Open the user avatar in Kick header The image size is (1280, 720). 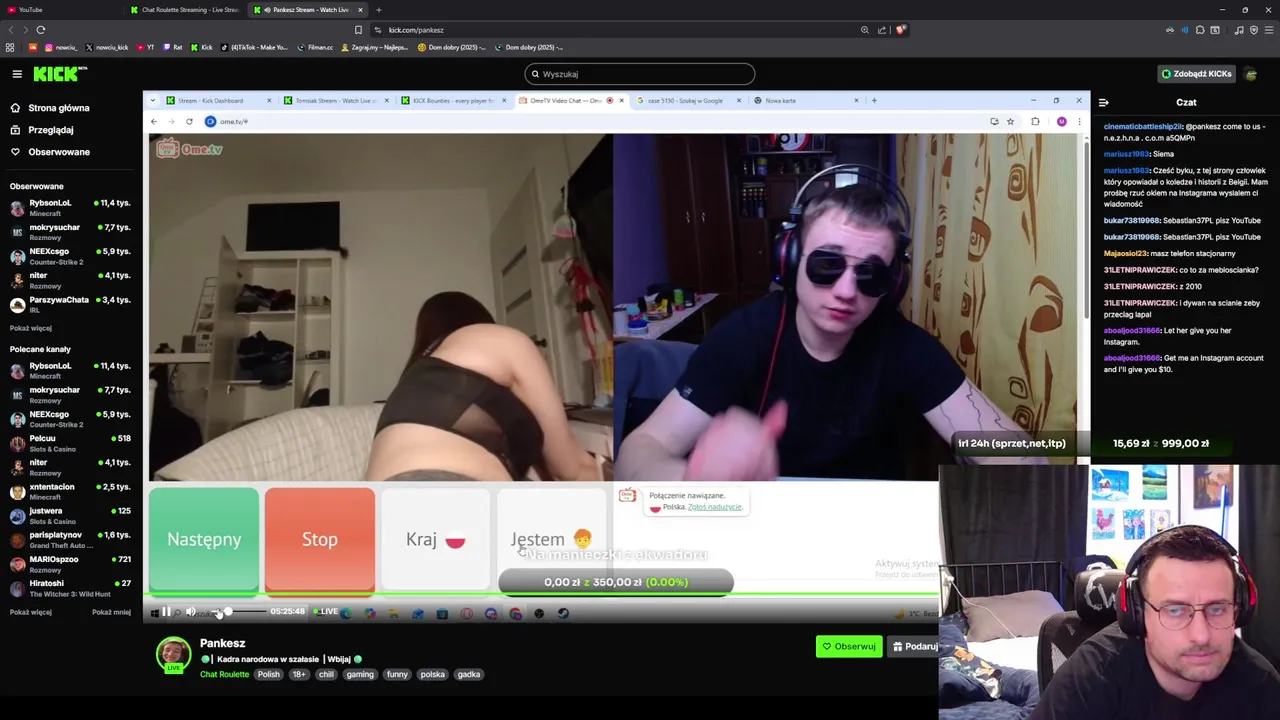point(1250,74)
